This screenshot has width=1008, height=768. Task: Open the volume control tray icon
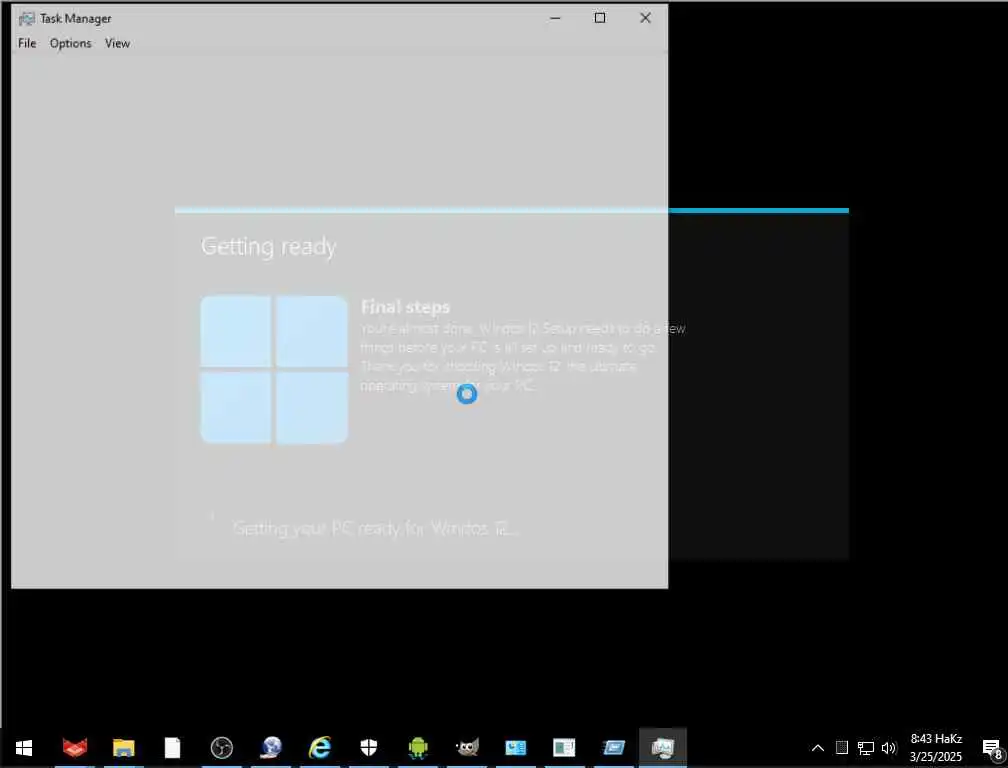tap(888, 747)
